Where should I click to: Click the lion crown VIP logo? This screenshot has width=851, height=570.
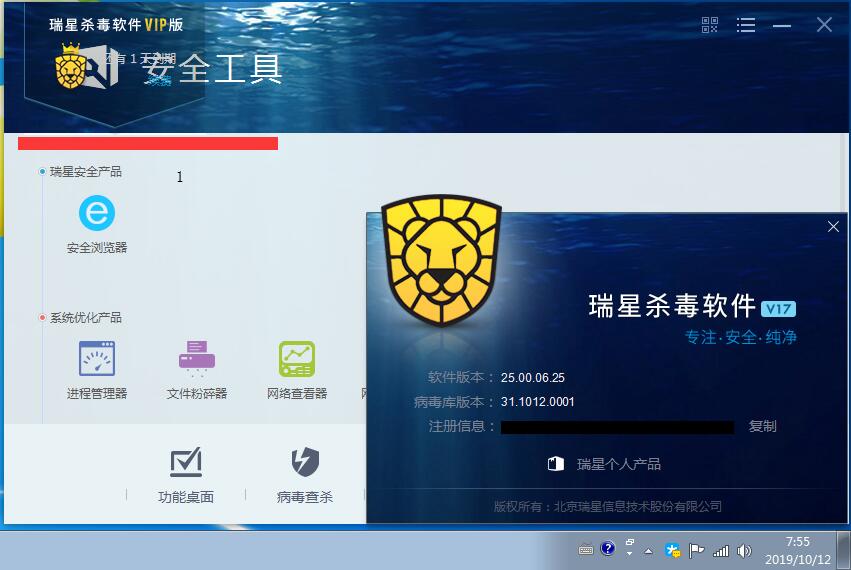click(71, 67)
